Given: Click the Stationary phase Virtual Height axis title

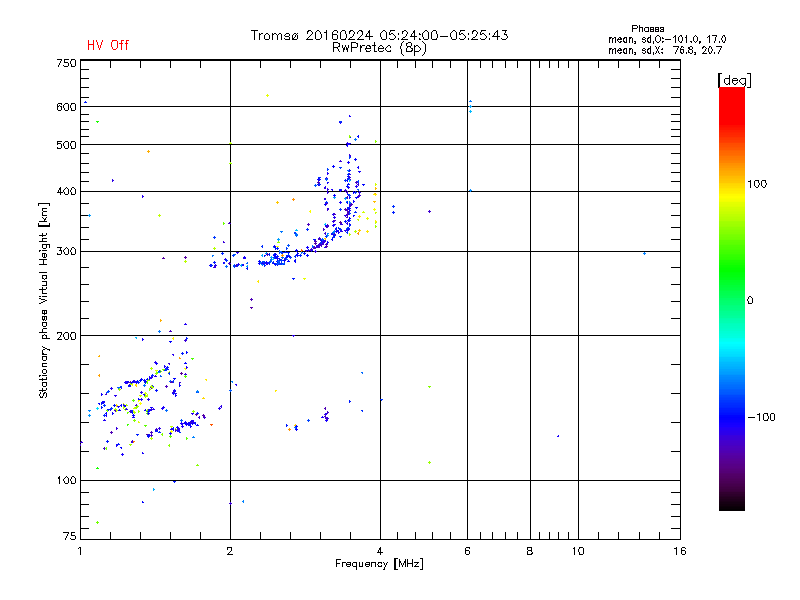Looking at the screenshot, I should coord(44,300).
